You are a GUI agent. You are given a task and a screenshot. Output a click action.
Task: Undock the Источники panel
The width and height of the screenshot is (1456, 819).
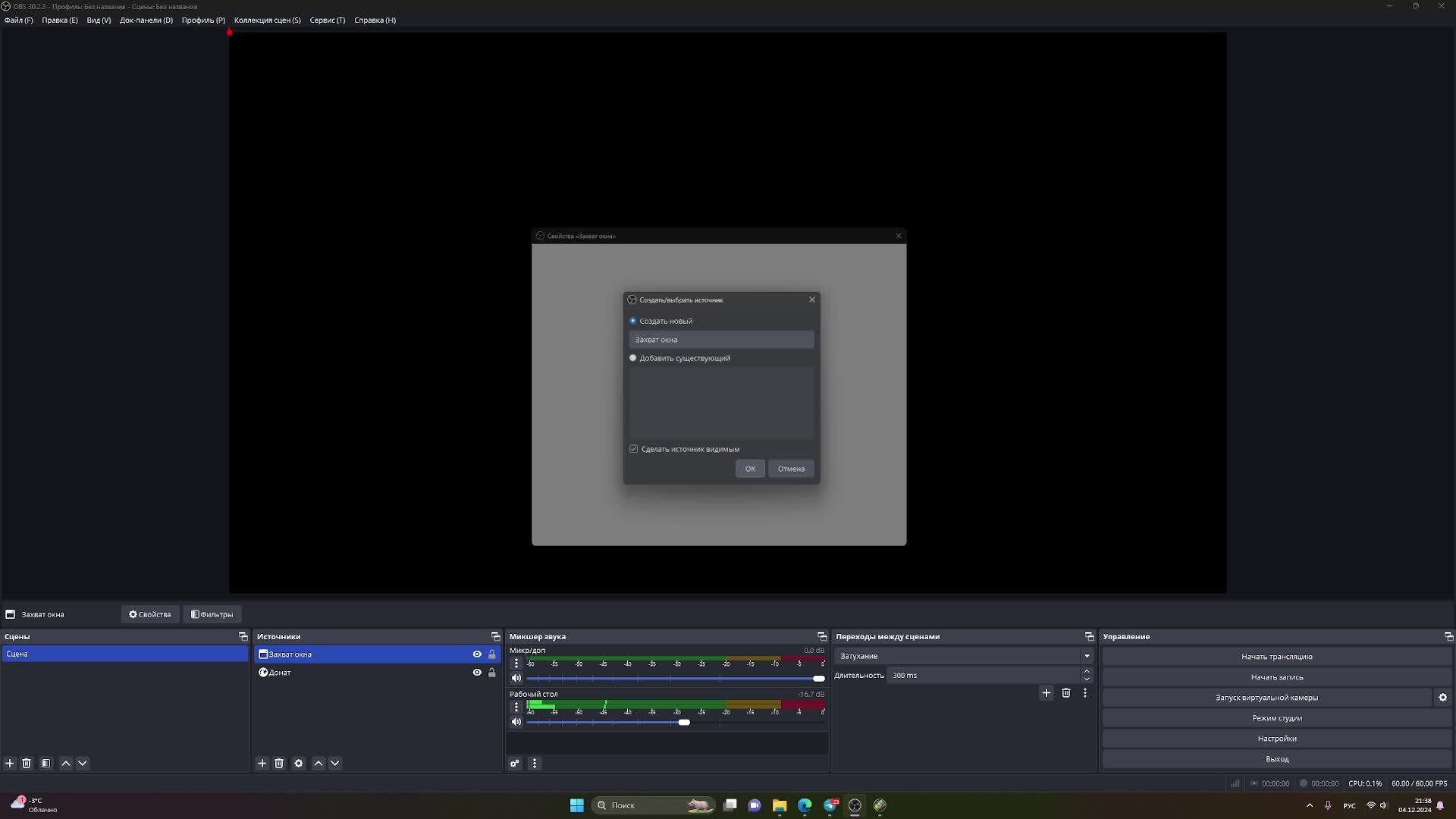496,637
